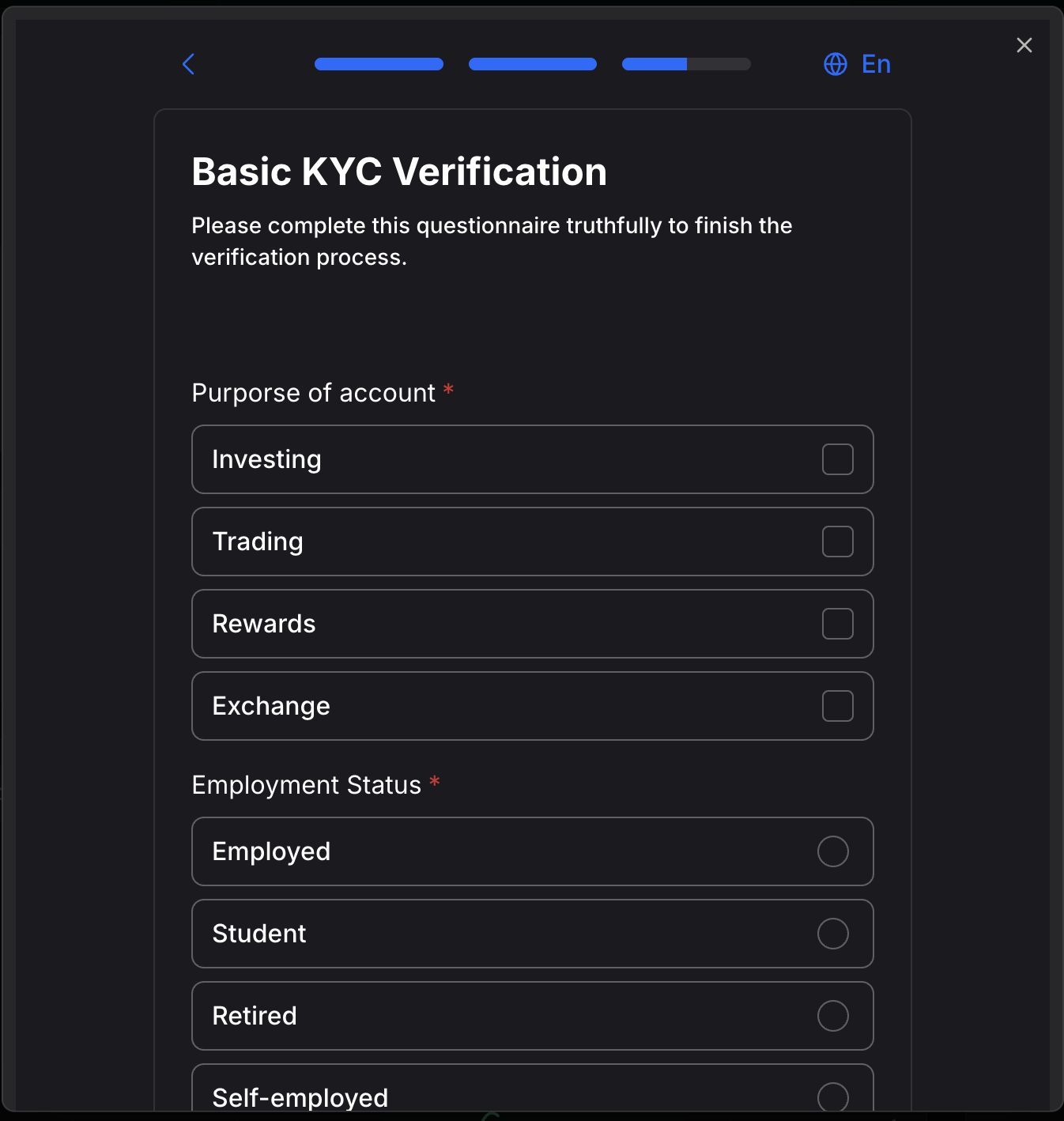This screenshot has height=1121, width=1064.
Task: Click the Investing option label
Action: (266, 459)
